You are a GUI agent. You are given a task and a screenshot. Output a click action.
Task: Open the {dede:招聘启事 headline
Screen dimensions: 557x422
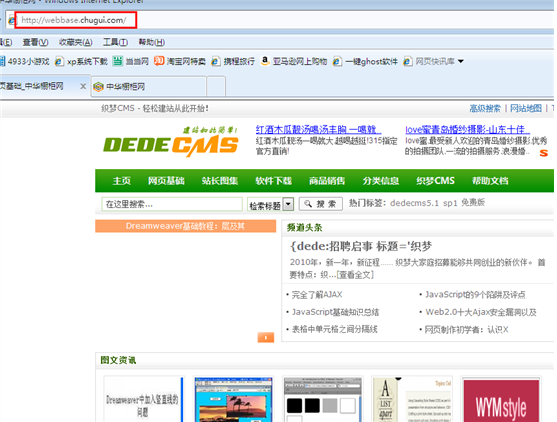point(361,246)
